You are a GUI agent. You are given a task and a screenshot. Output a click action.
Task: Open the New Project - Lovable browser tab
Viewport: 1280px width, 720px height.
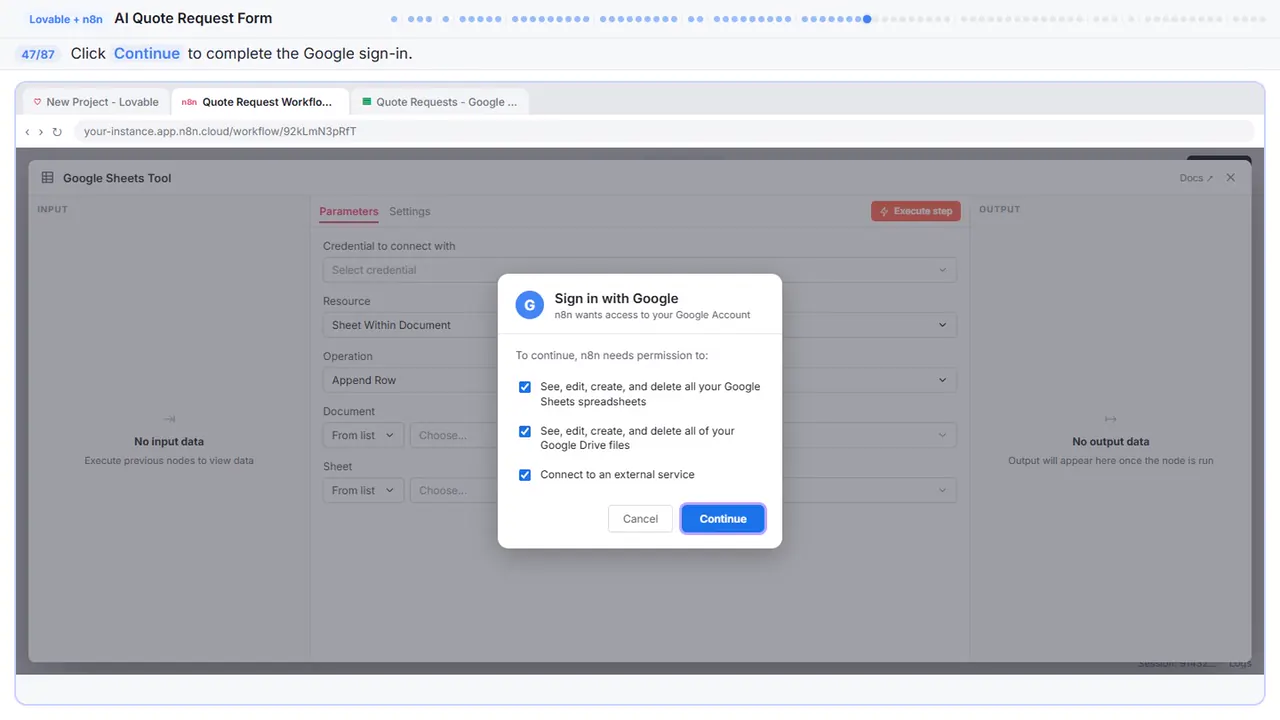(x=96, y=102)
